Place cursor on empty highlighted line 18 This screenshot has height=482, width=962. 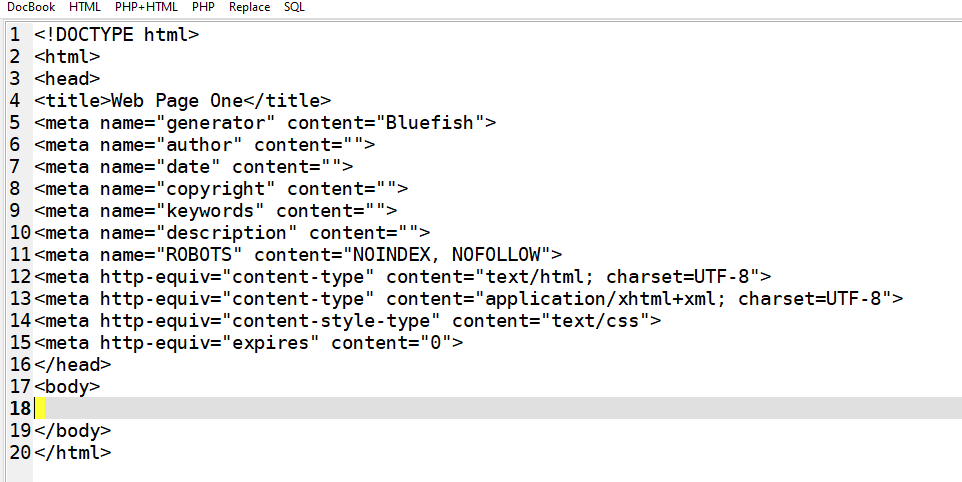click(400, 408)
